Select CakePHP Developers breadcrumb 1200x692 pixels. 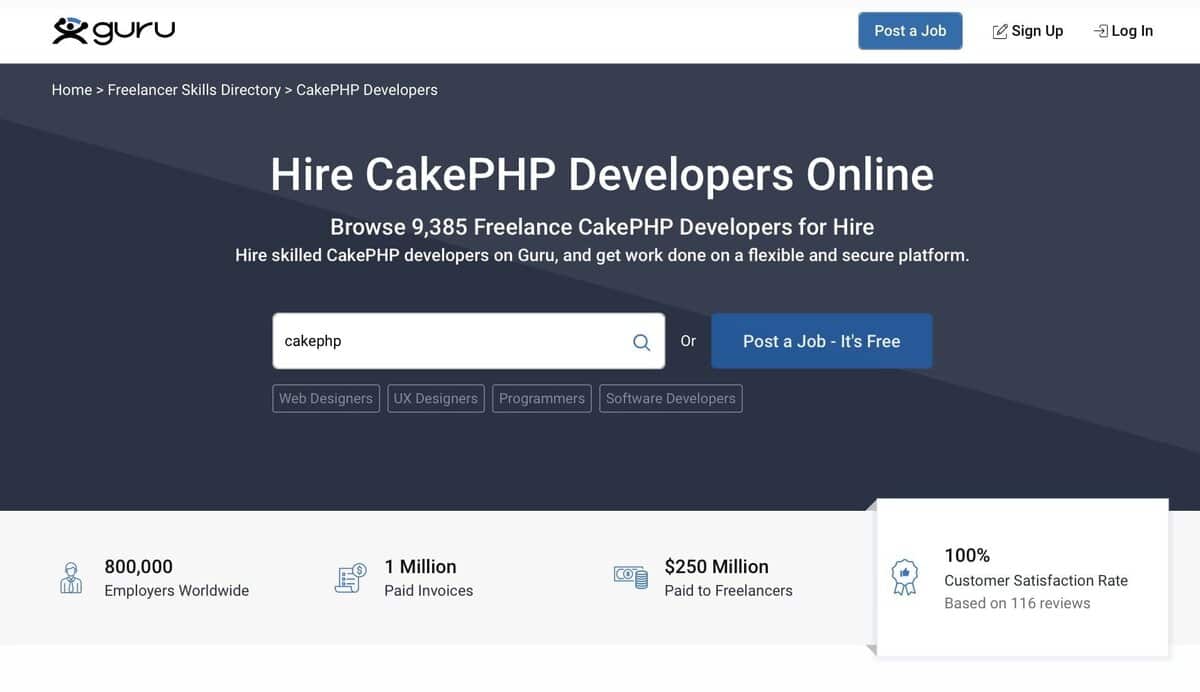(367, 90)
